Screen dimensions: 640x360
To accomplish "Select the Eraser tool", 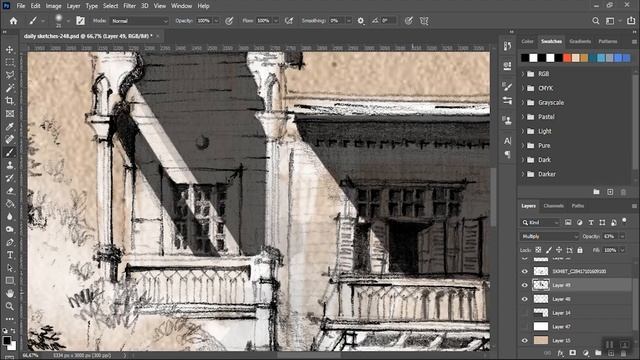I will point(10,191).
